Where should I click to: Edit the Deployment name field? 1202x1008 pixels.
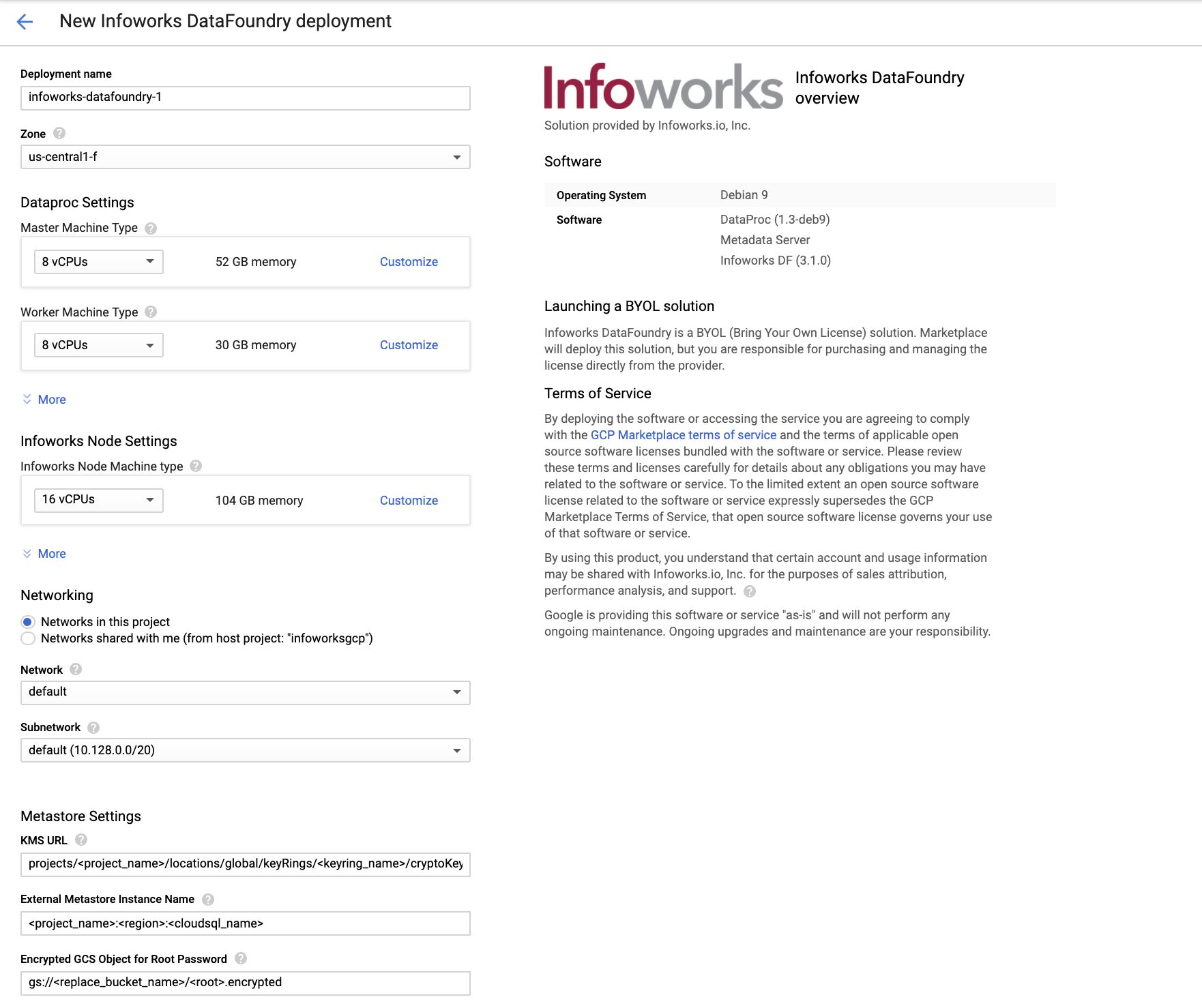[x=246, y=98]
